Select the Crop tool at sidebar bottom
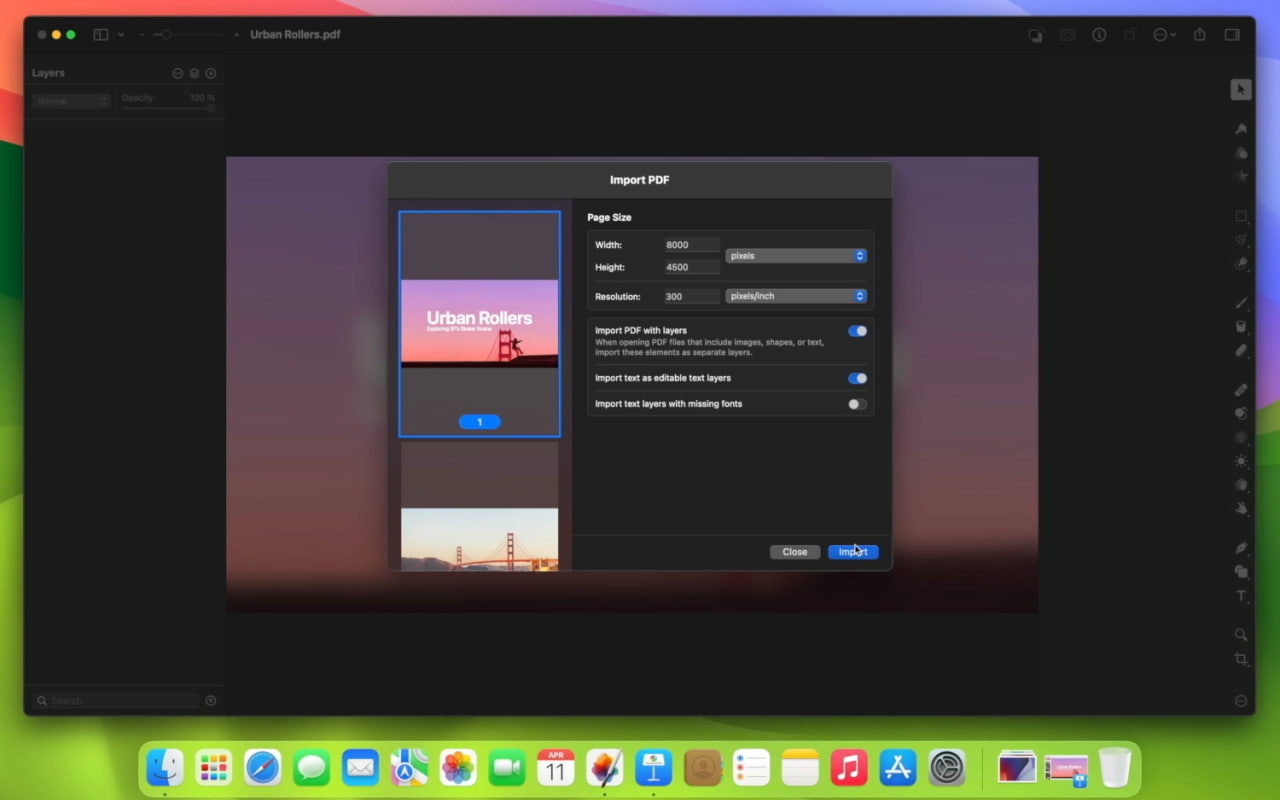The image size is (1280, 800). 1240,659
